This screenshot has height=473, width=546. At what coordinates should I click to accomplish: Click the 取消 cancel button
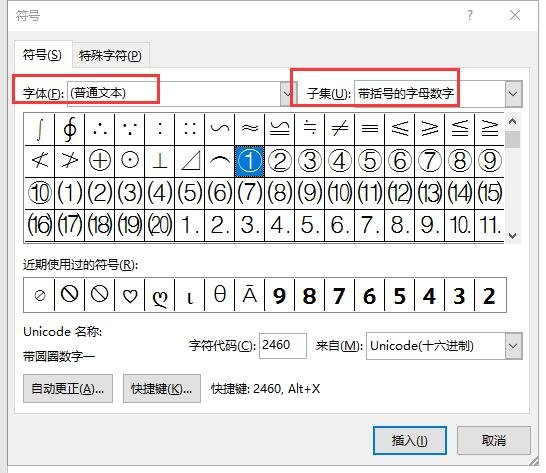coord(494,441)
